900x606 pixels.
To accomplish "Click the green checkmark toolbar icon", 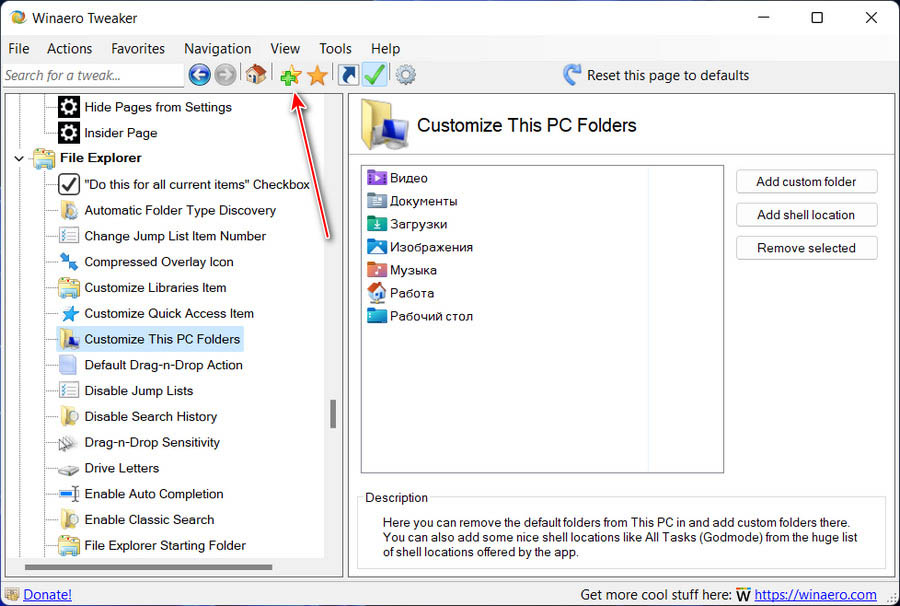I will [x=375, y=75].
